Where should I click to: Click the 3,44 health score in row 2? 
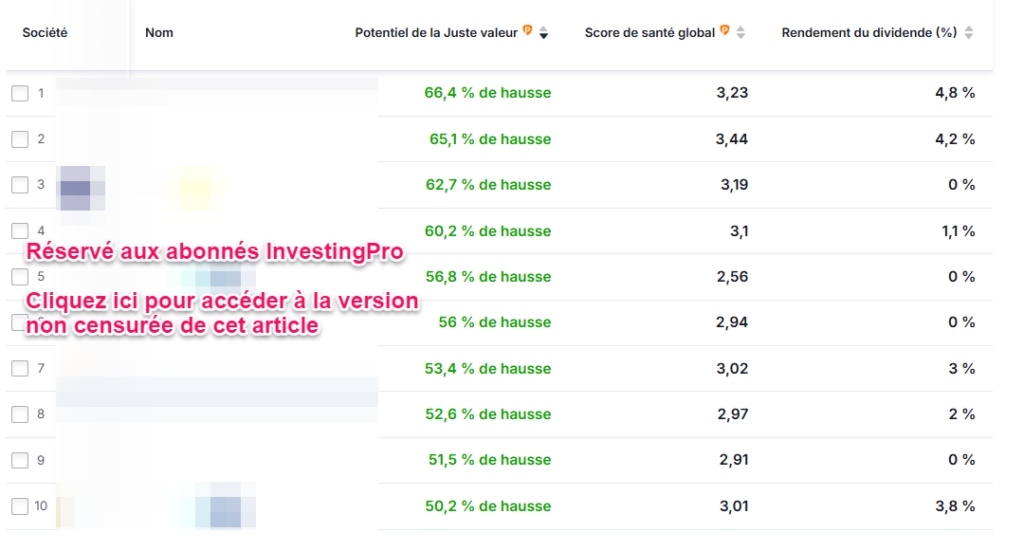tap(731, 139)
